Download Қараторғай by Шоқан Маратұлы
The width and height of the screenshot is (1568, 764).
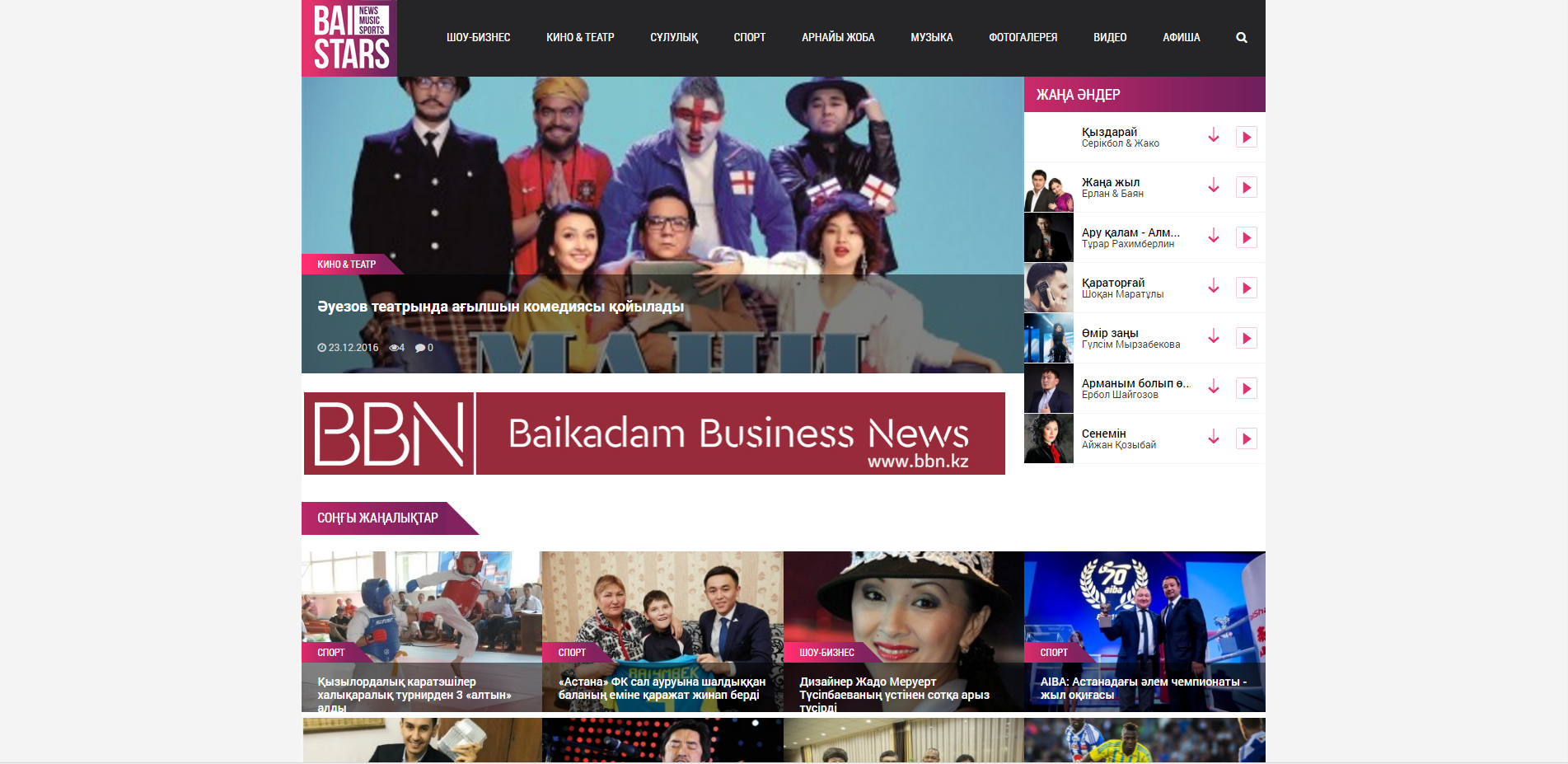click(1214, 288)
